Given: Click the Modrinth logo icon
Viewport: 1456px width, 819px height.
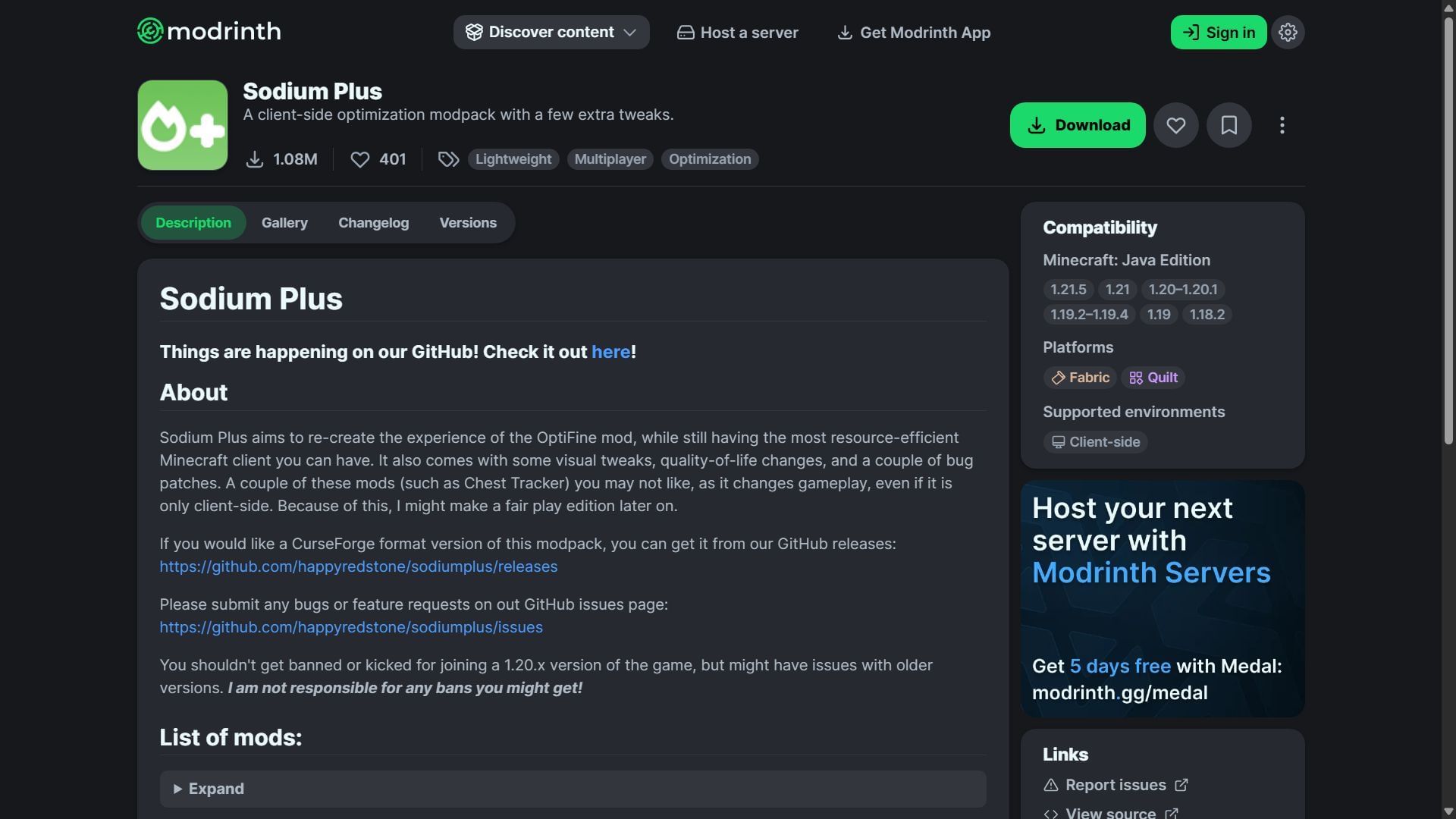Looking at the screenshot, I should click(x=150, y=31).
